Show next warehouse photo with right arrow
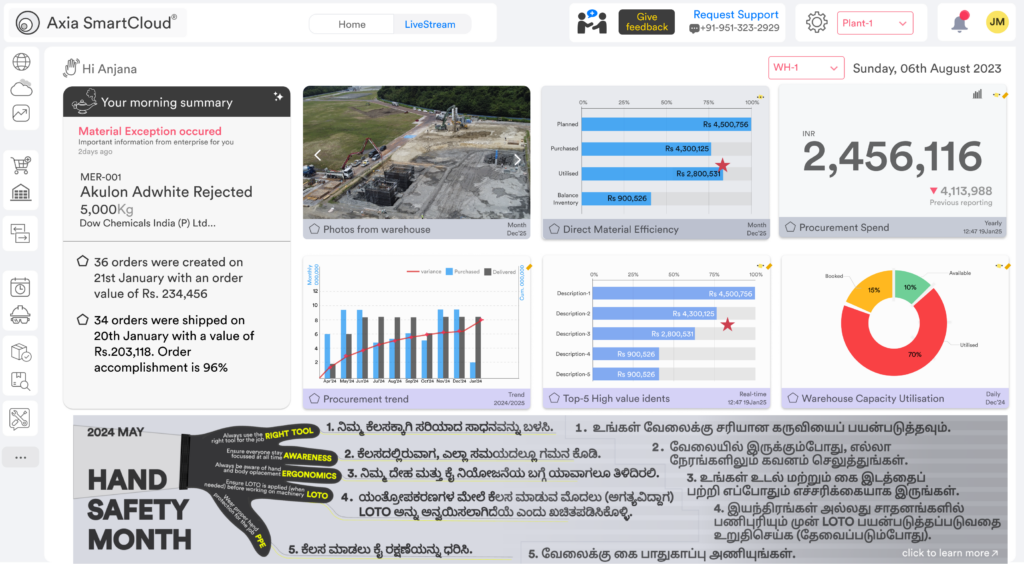Screen dimensions: 1024x564 coord(517,158)
